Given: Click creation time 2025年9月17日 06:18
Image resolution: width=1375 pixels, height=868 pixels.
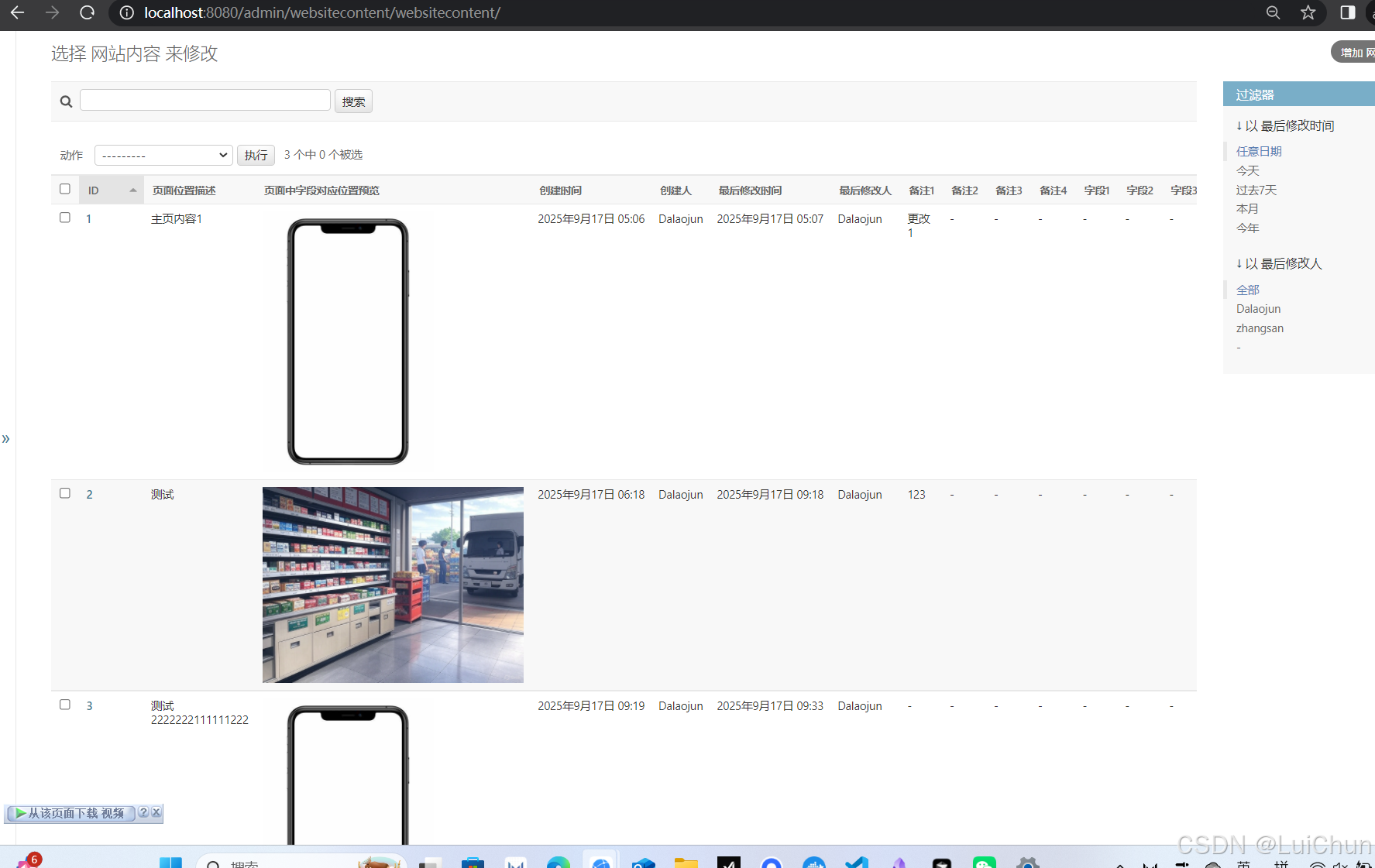Looking at the screenshot, I should pyautogui.click(x=591, y=495).
